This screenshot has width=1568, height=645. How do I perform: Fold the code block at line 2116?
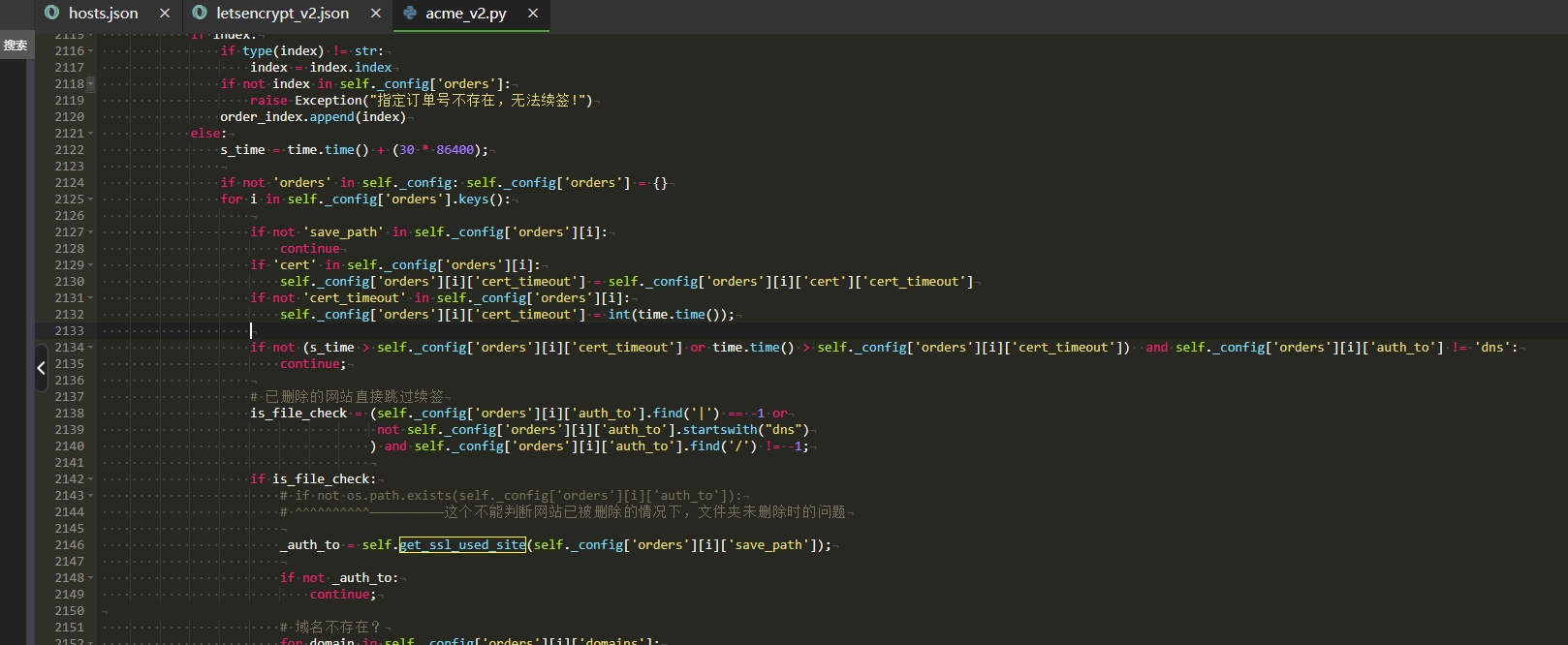91,51
